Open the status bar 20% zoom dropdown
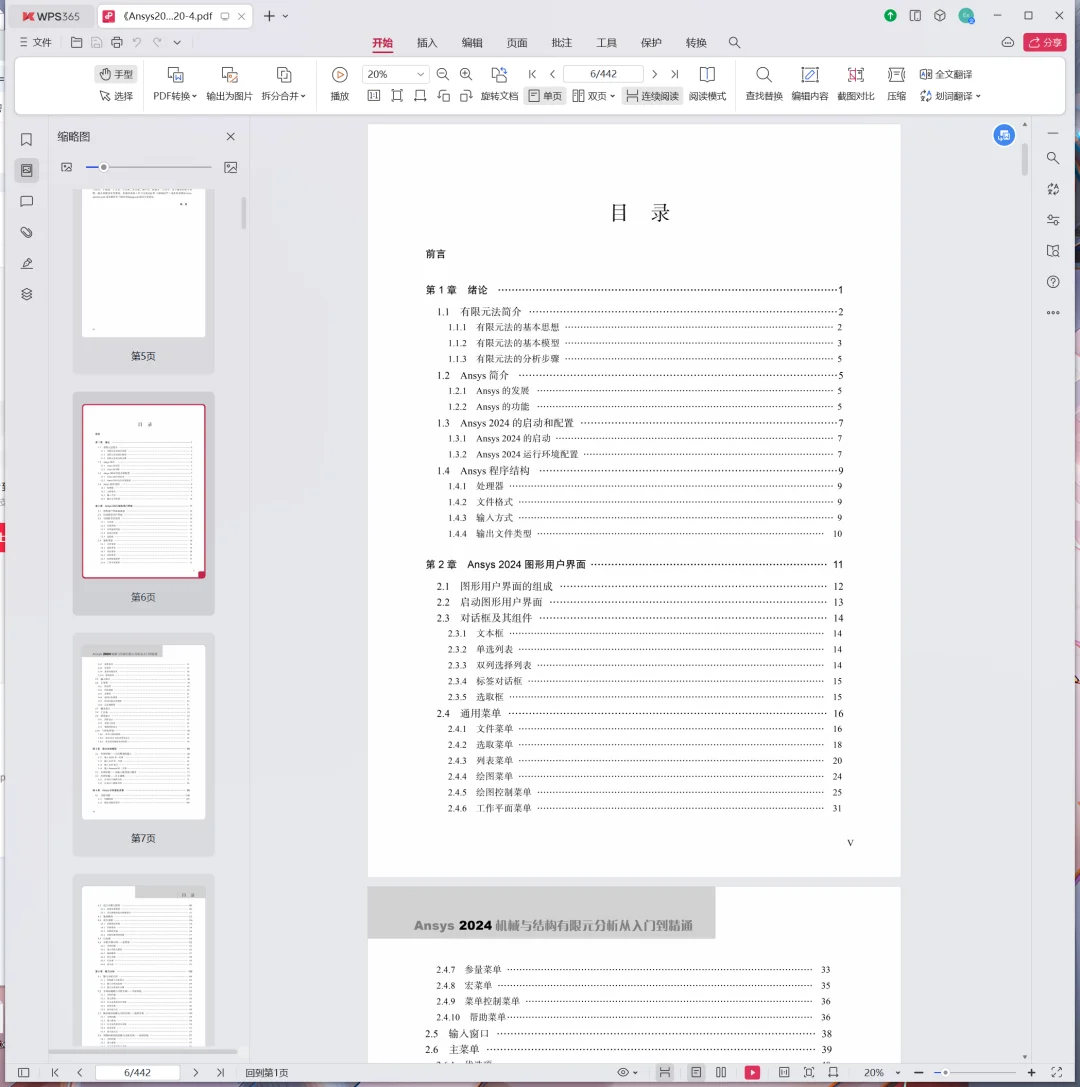The image size is (1080, 1087). click(x=882, y=1072)
